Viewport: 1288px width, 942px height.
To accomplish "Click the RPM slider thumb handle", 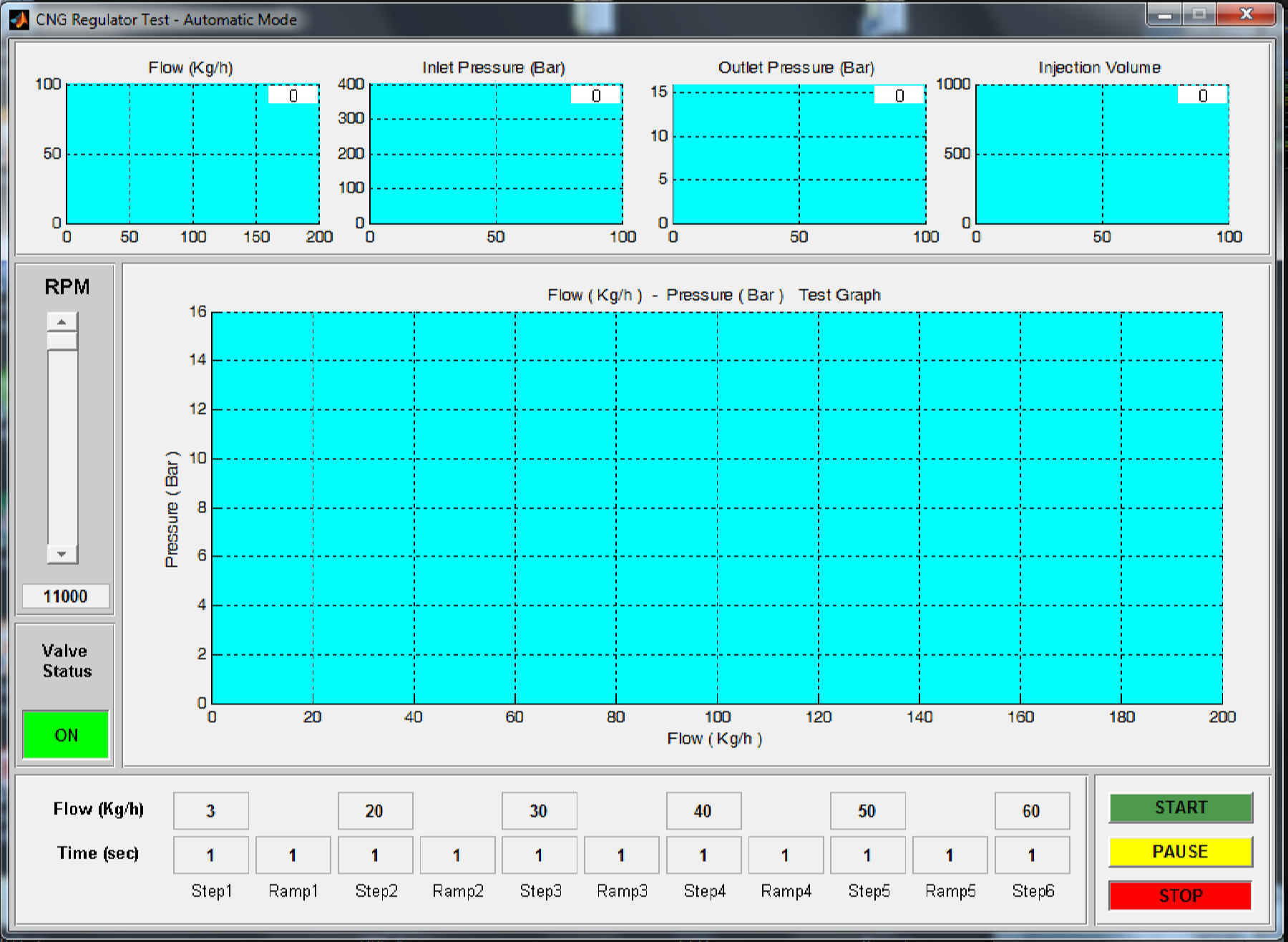I will pos(62,341).
